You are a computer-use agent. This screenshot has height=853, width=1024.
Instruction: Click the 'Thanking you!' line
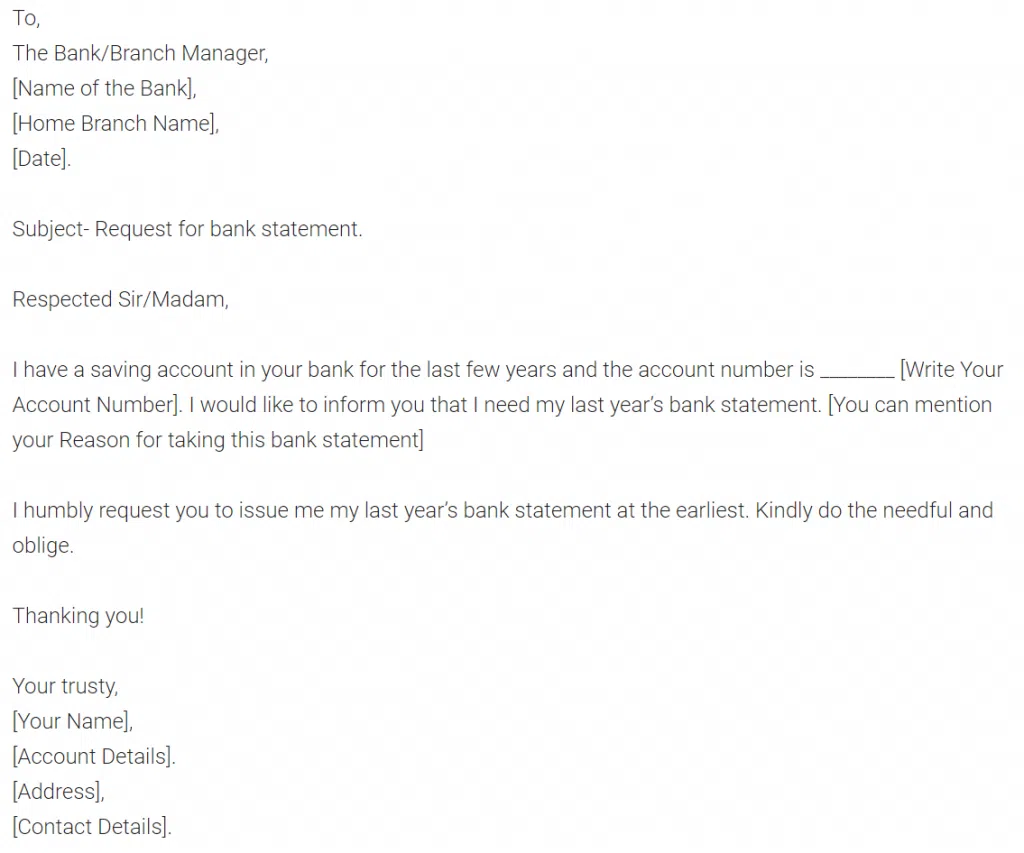tap(78, 617)
